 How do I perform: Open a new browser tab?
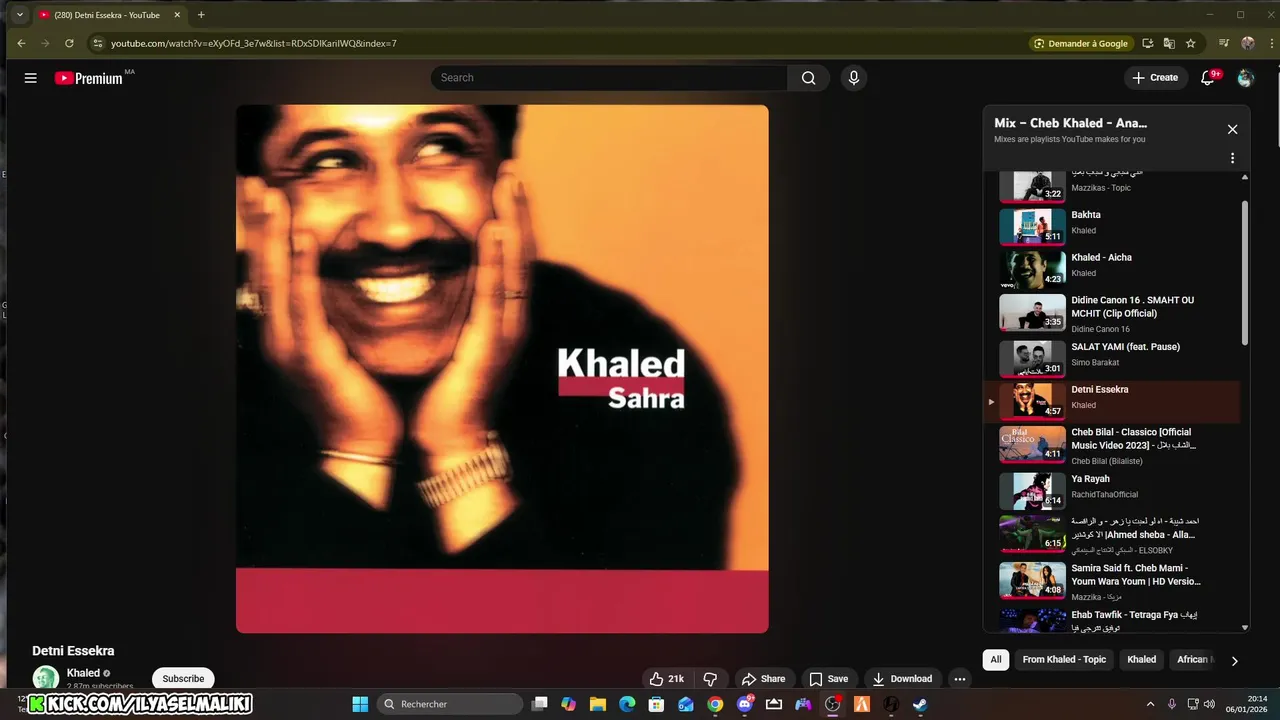point(201,15)
